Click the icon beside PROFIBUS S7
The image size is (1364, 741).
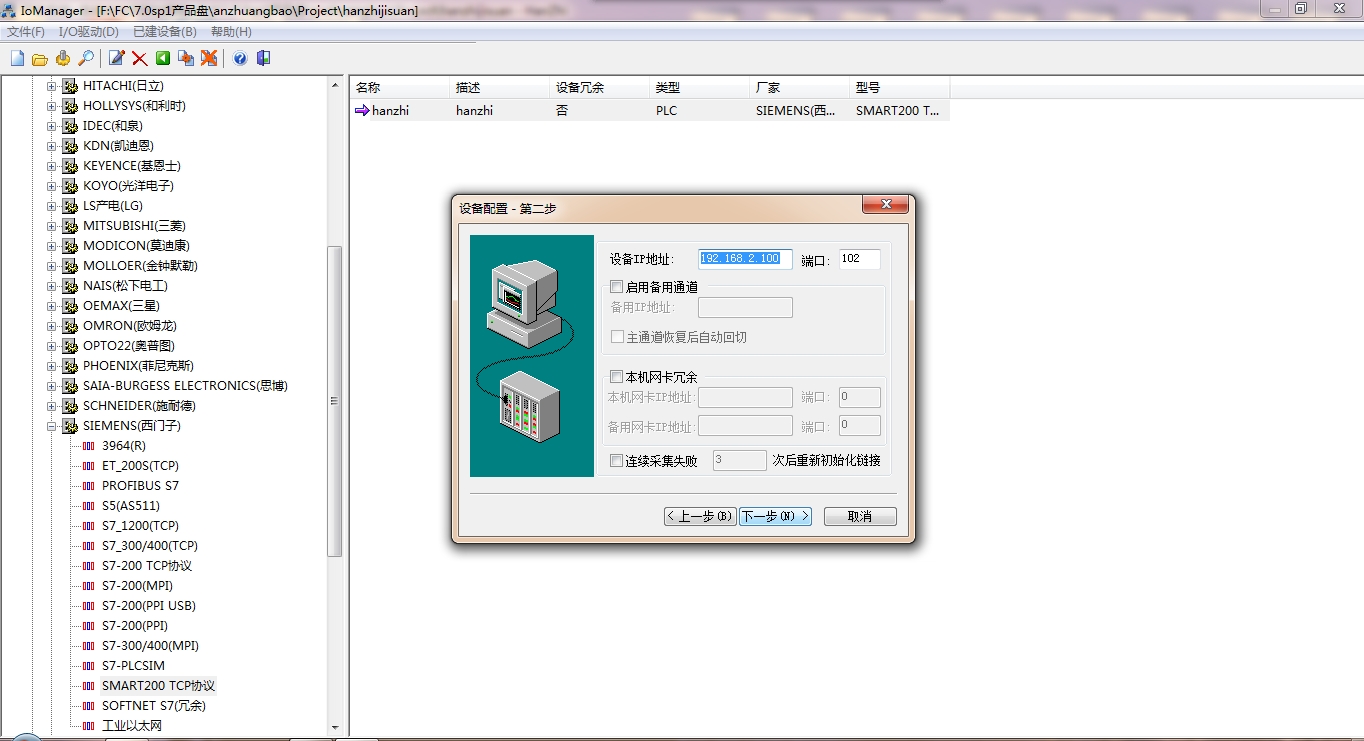pos(89,486)
